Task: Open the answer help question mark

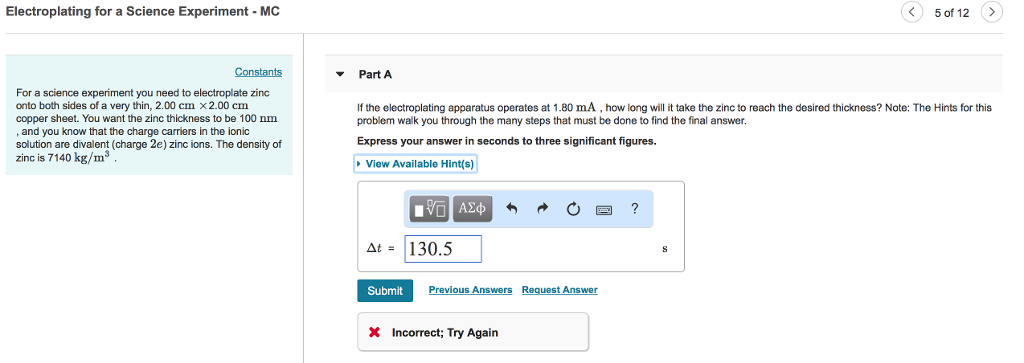Action: pyautogui.click(x=634, y=209)
